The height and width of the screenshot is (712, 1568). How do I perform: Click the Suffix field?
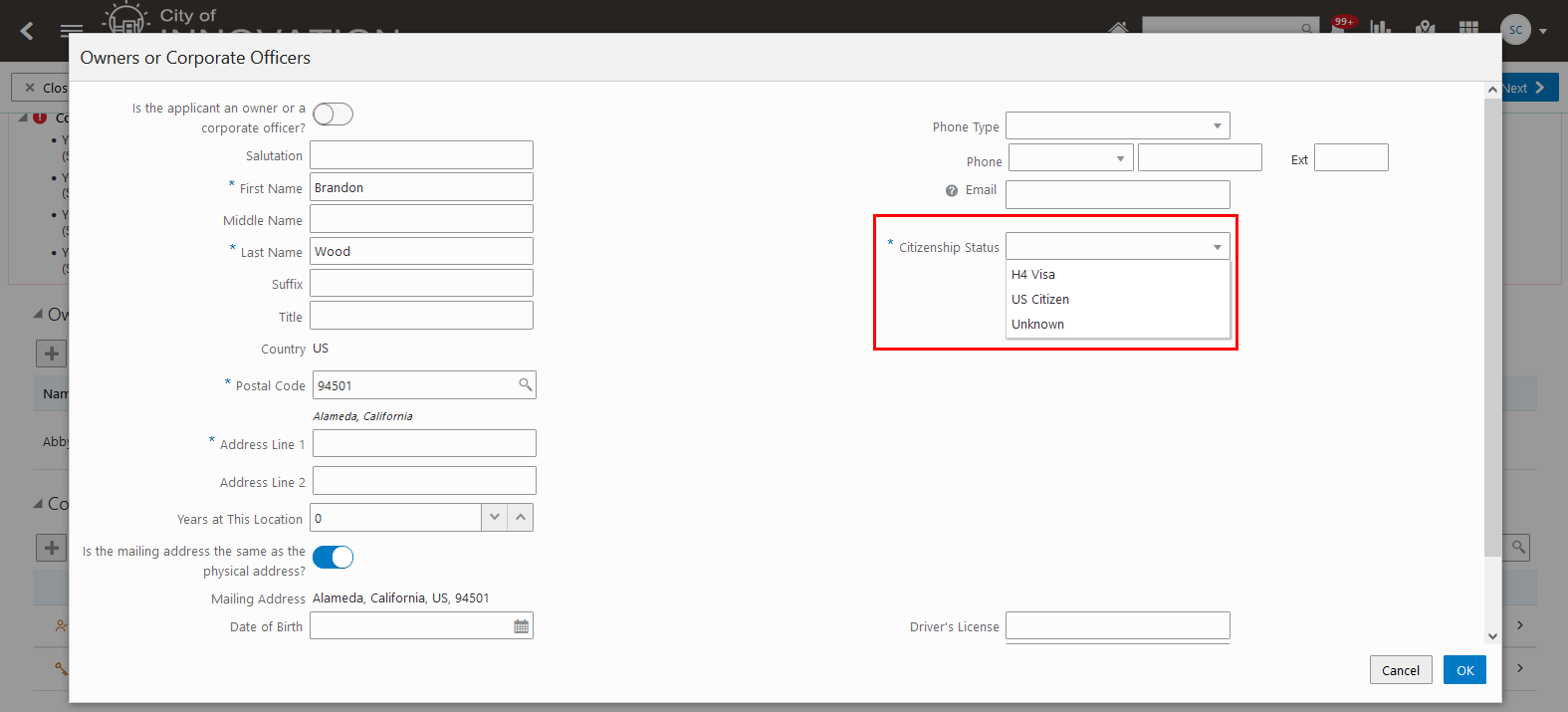pyautogui.click(x=421, y=283)
